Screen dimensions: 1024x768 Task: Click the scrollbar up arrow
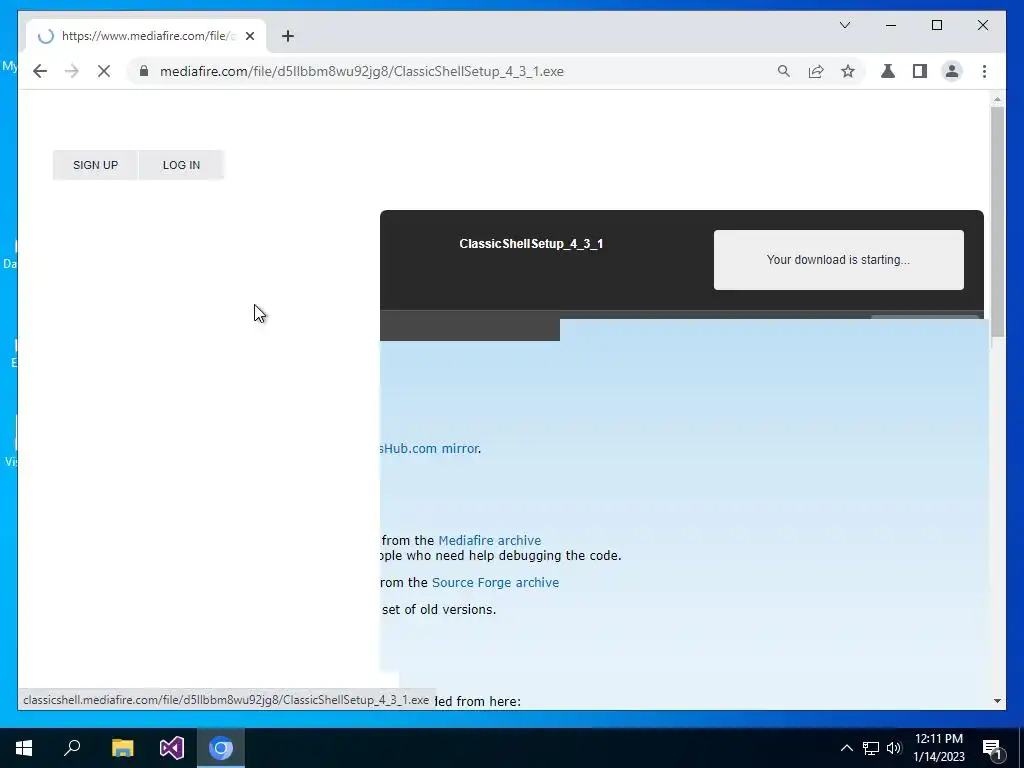point(997,99)
